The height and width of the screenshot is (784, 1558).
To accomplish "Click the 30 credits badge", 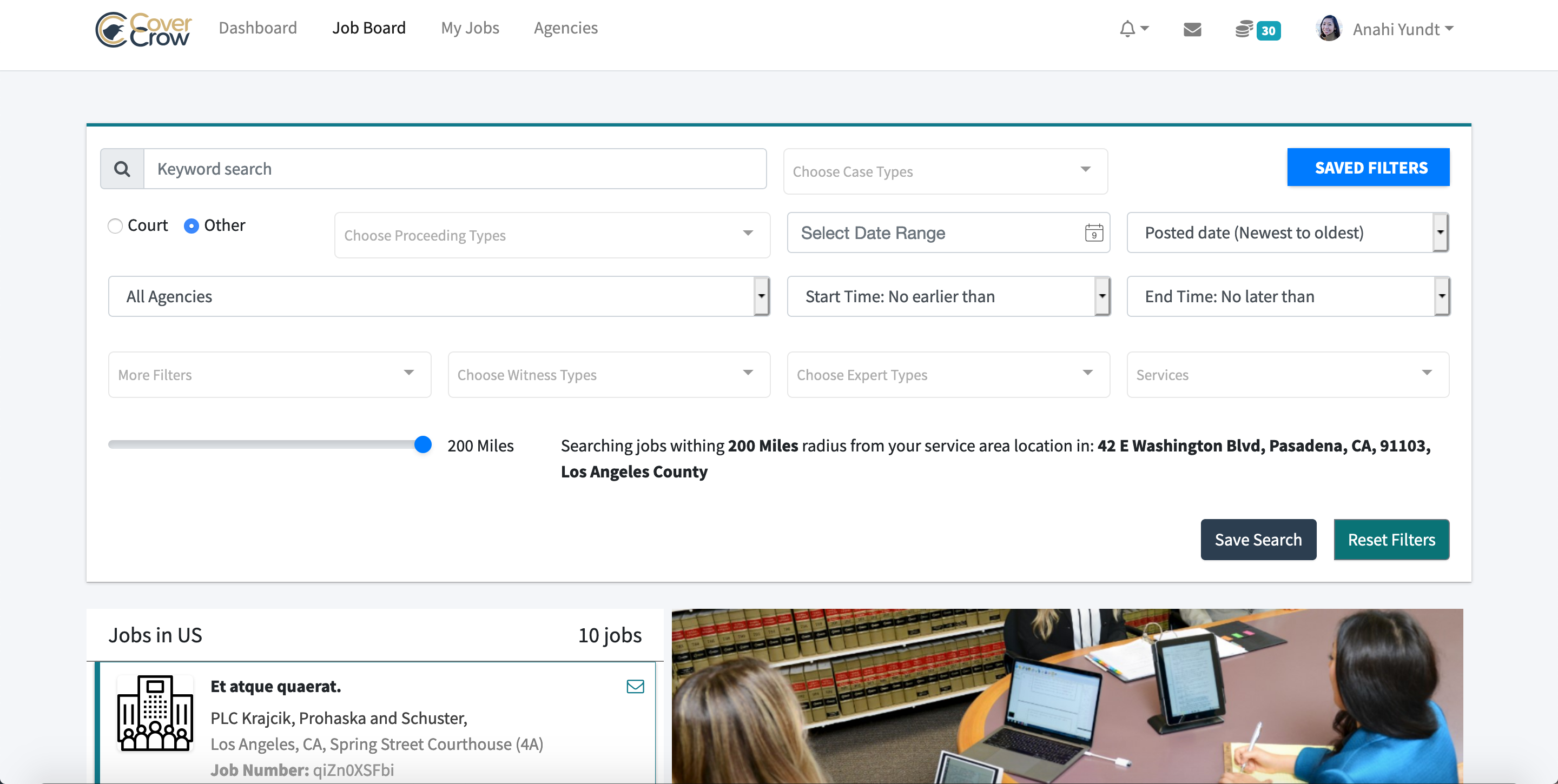I will click(1268, 30).
